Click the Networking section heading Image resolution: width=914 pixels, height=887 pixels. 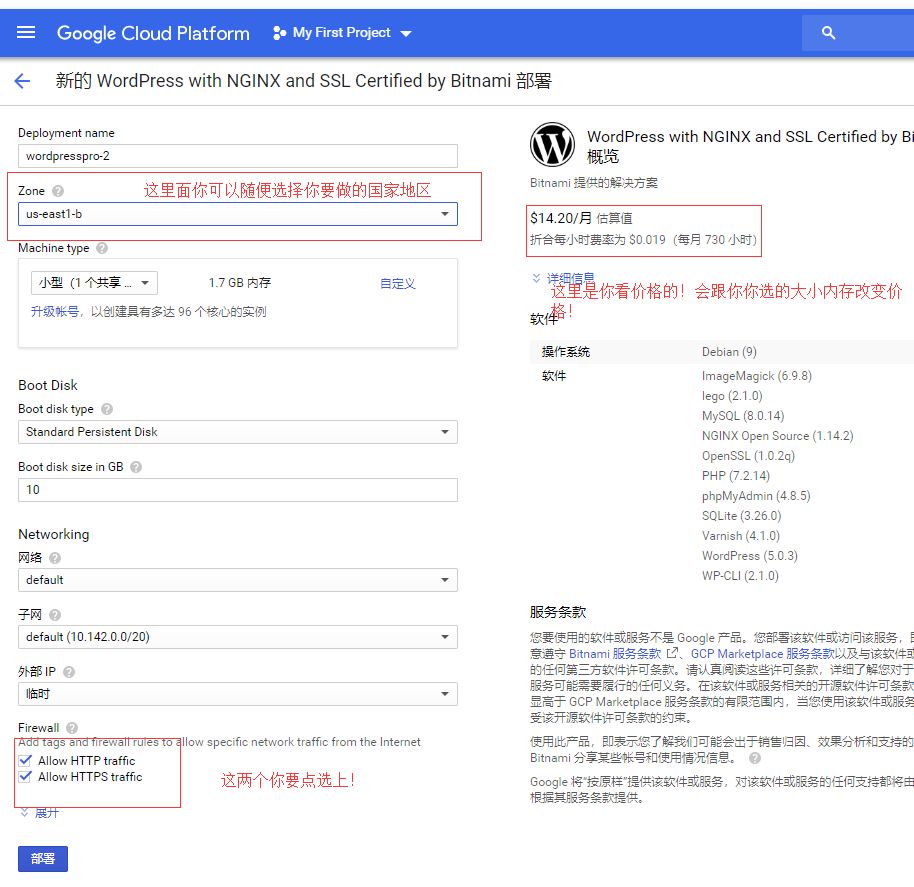click(54, 534)
